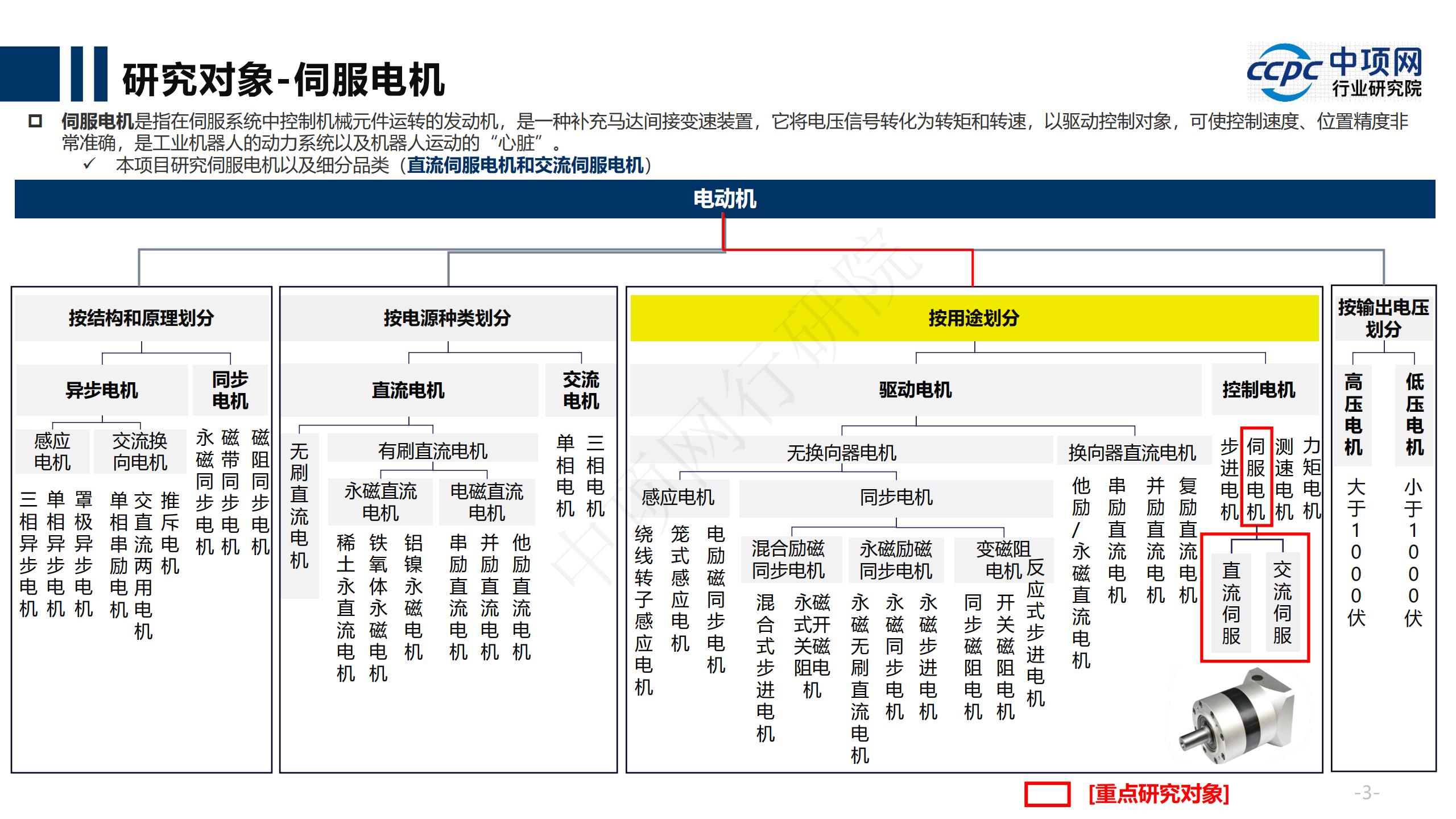Click the 按结构和原理划分 header

click(x=141, y=318)
